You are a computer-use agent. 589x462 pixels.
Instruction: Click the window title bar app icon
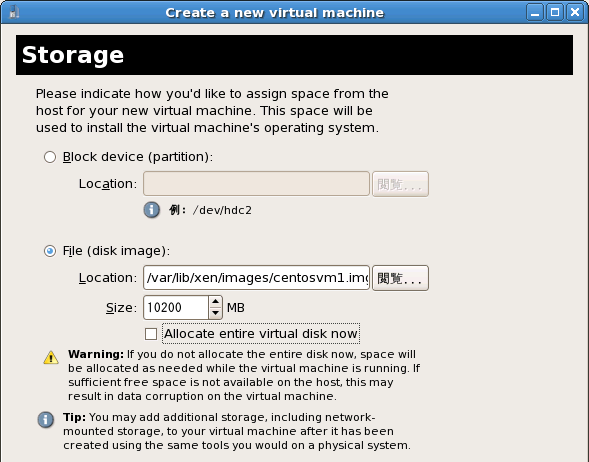[14, 13]
